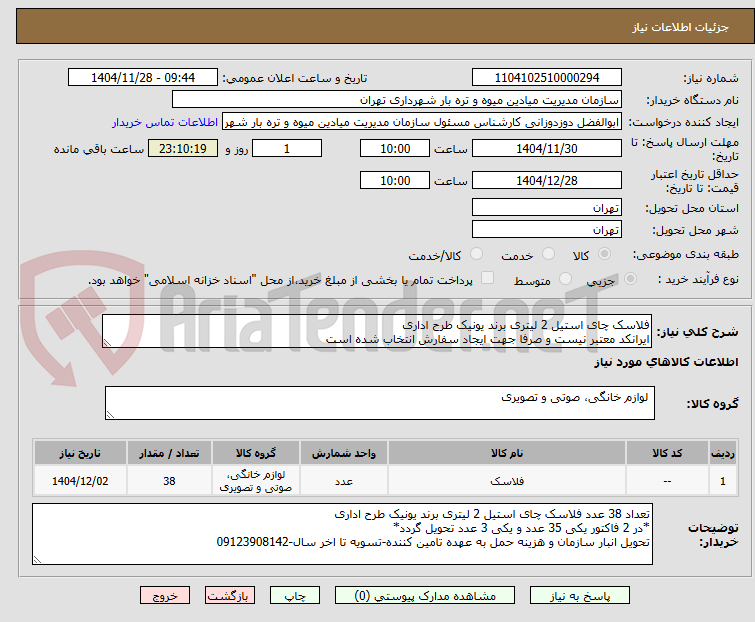Image resolution: width=755 pixels, height=622 pixels.
Task: Click the نام دستگاه خریدار field
Action: pyautogui.click(x=397, y=100)
